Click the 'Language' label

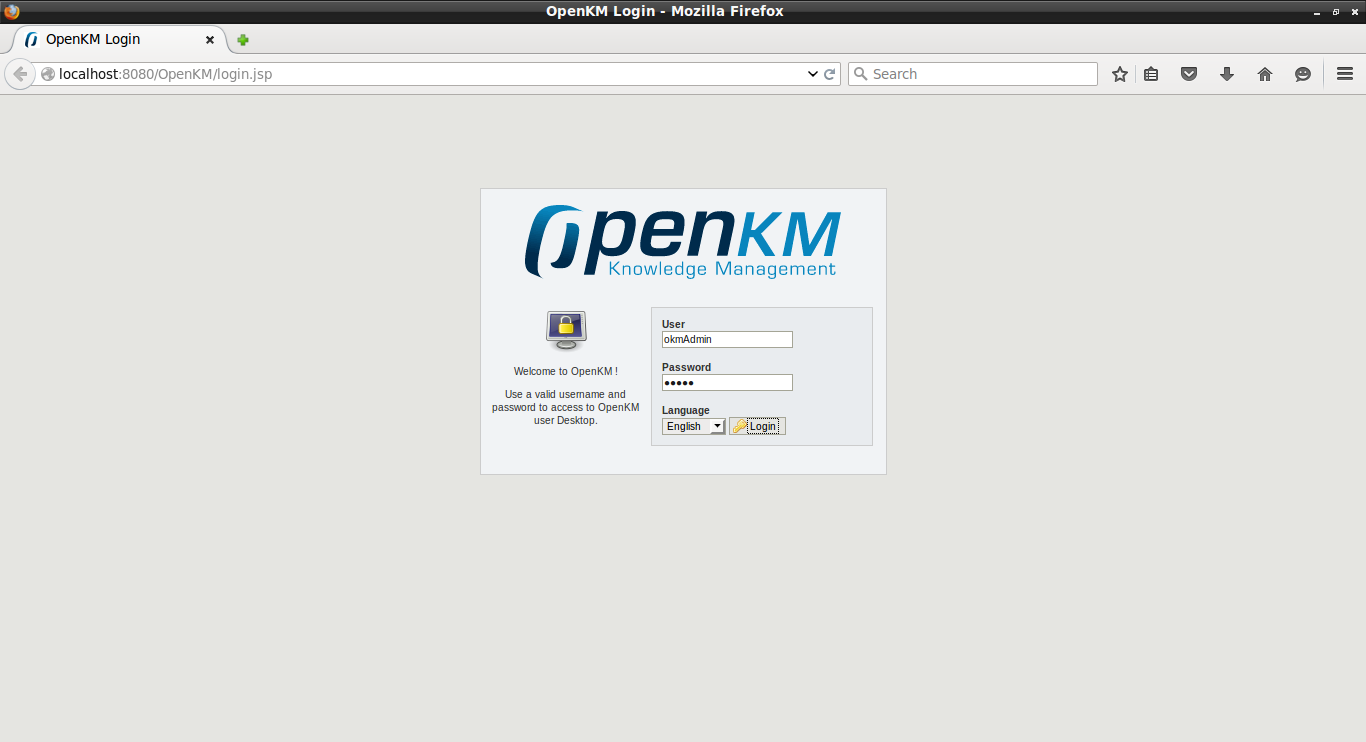(685, 410)
